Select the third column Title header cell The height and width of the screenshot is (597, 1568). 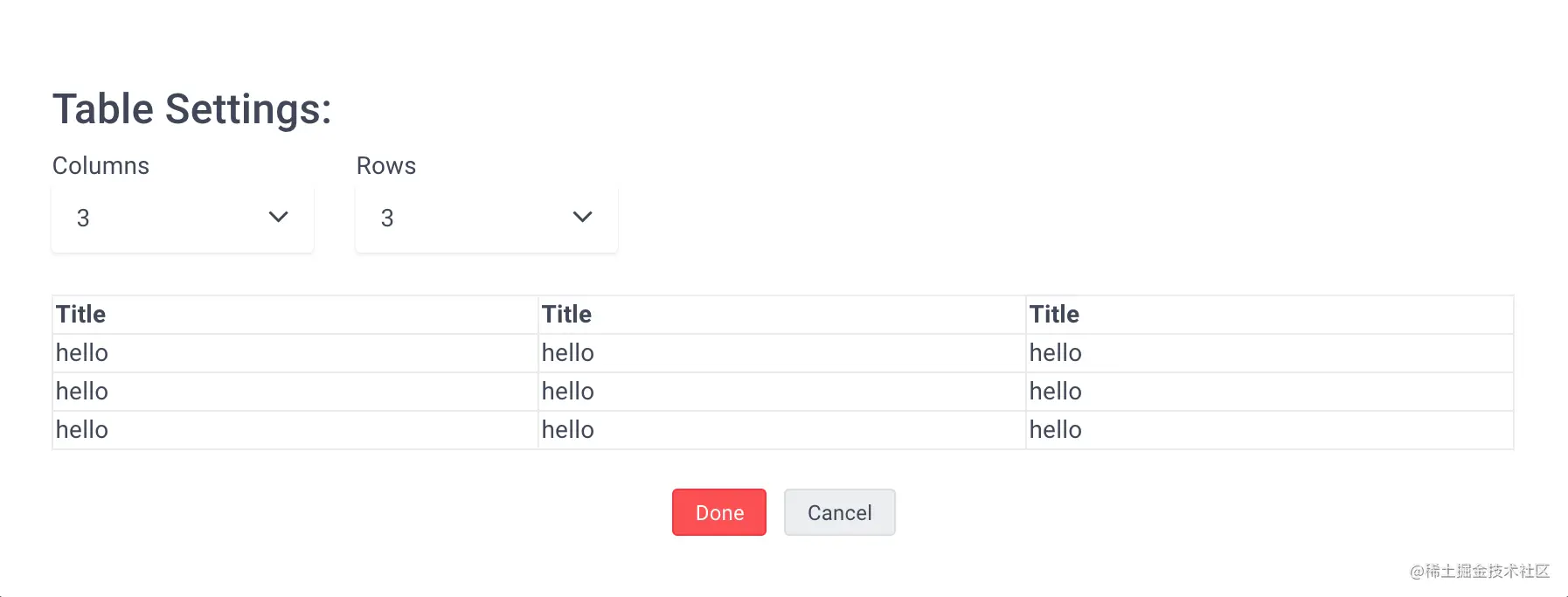coord(1054,315)
